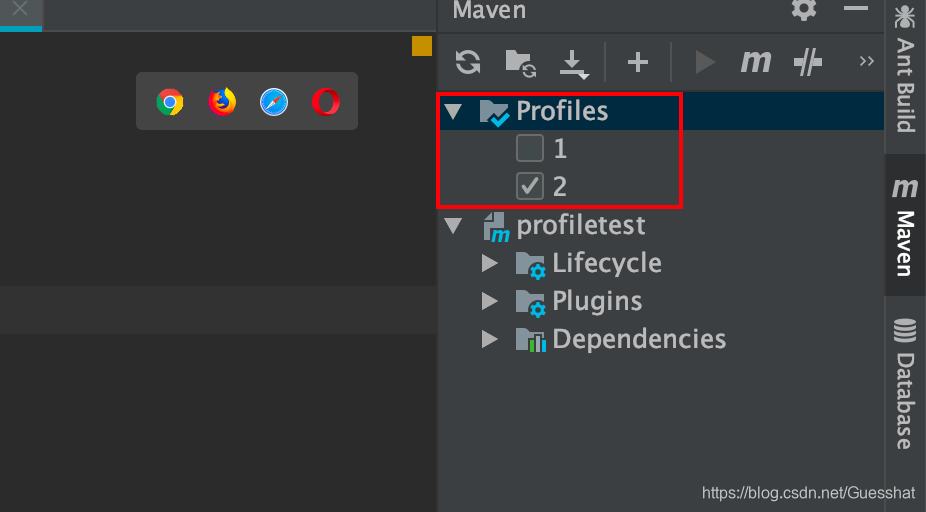
Task: Click the Maven panel title
Action: [x=489, y=10]
